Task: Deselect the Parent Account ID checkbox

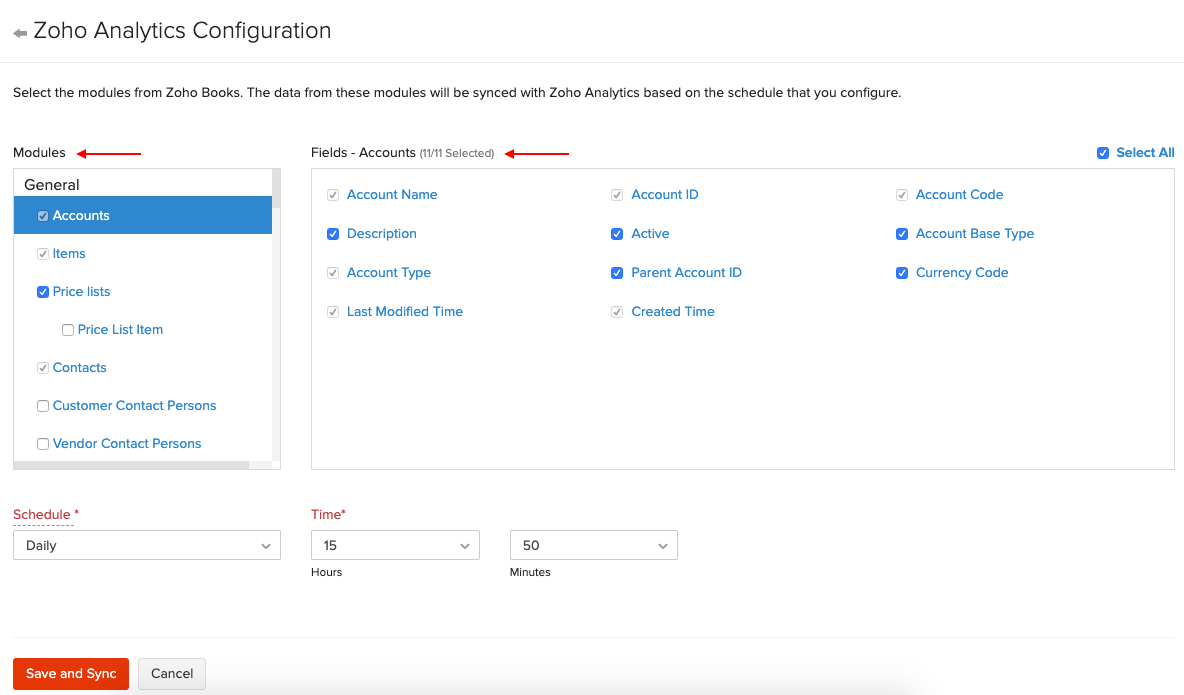Action: pyautogui.click(x=618, y=273)
